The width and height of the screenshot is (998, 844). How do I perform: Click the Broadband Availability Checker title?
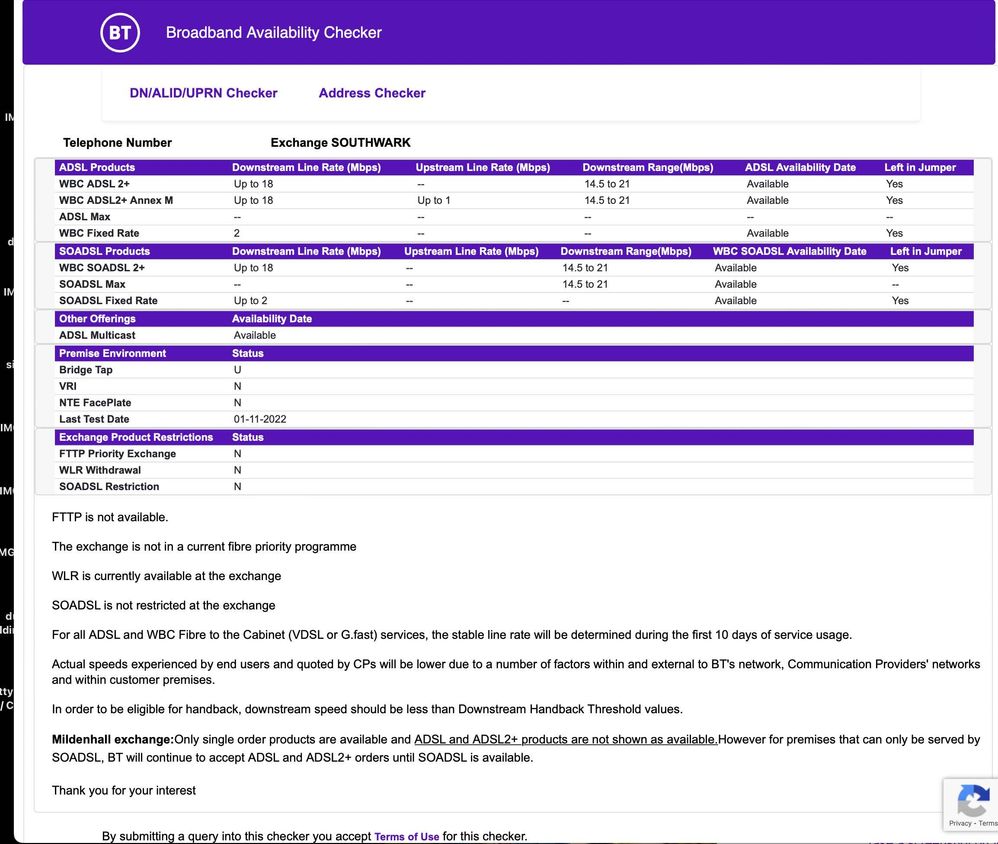click(273, 33)
